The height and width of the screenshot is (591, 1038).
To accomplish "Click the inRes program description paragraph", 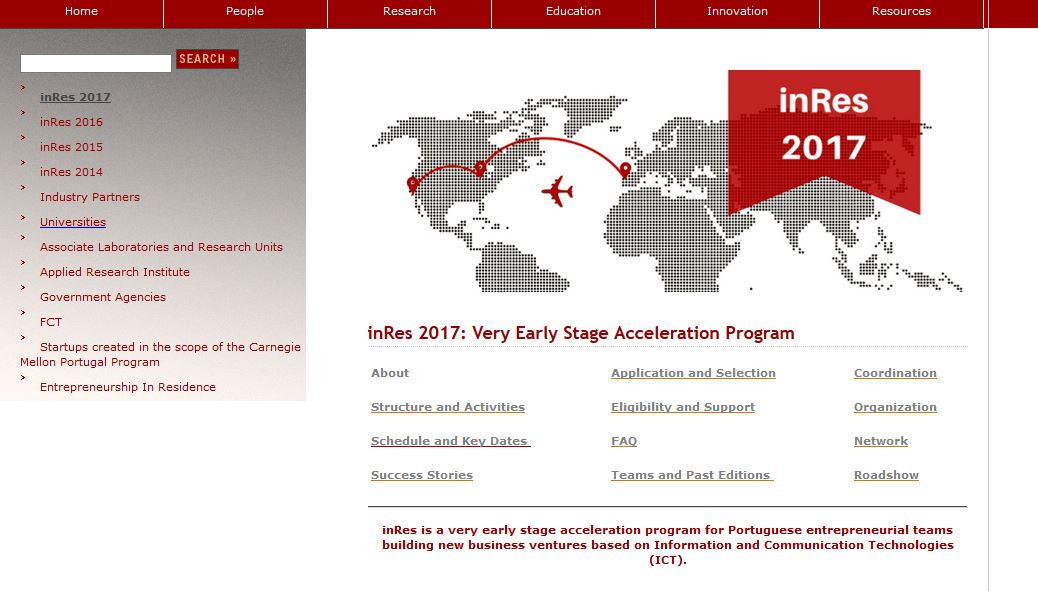I will [x=667, y=545].
